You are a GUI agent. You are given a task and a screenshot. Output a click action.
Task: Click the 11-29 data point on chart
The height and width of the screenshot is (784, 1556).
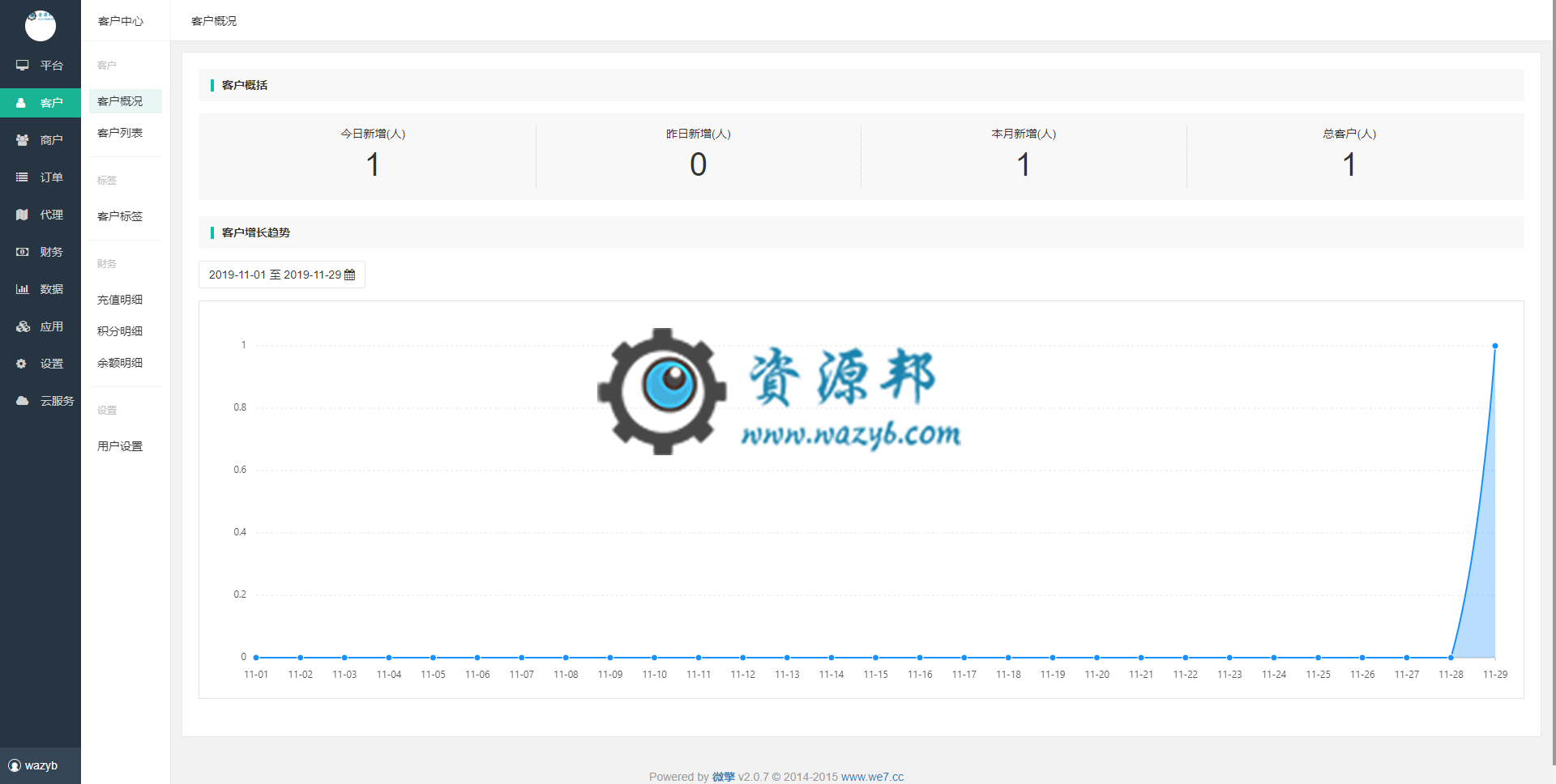click(x=1495, y=346)
